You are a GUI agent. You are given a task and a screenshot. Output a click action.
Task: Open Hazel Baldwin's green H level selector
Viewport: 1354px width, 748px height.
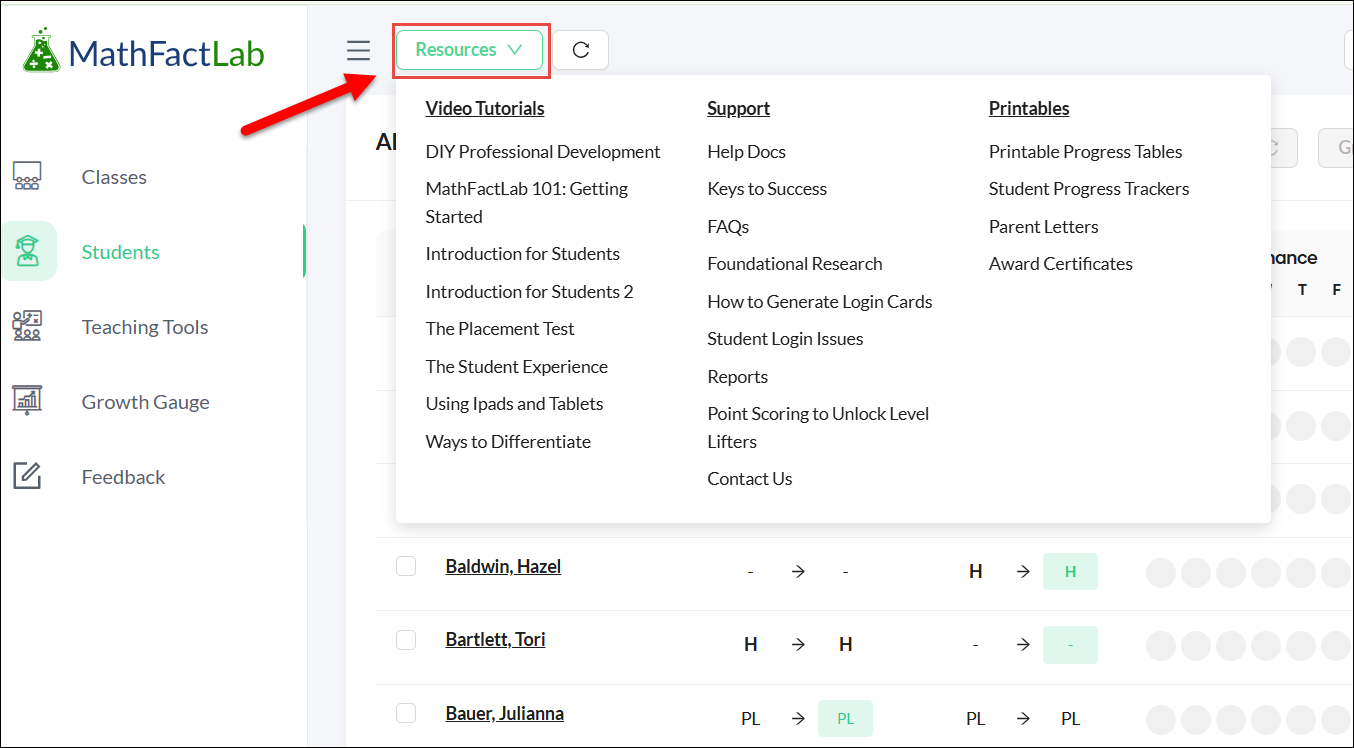tap(1070, 572)
